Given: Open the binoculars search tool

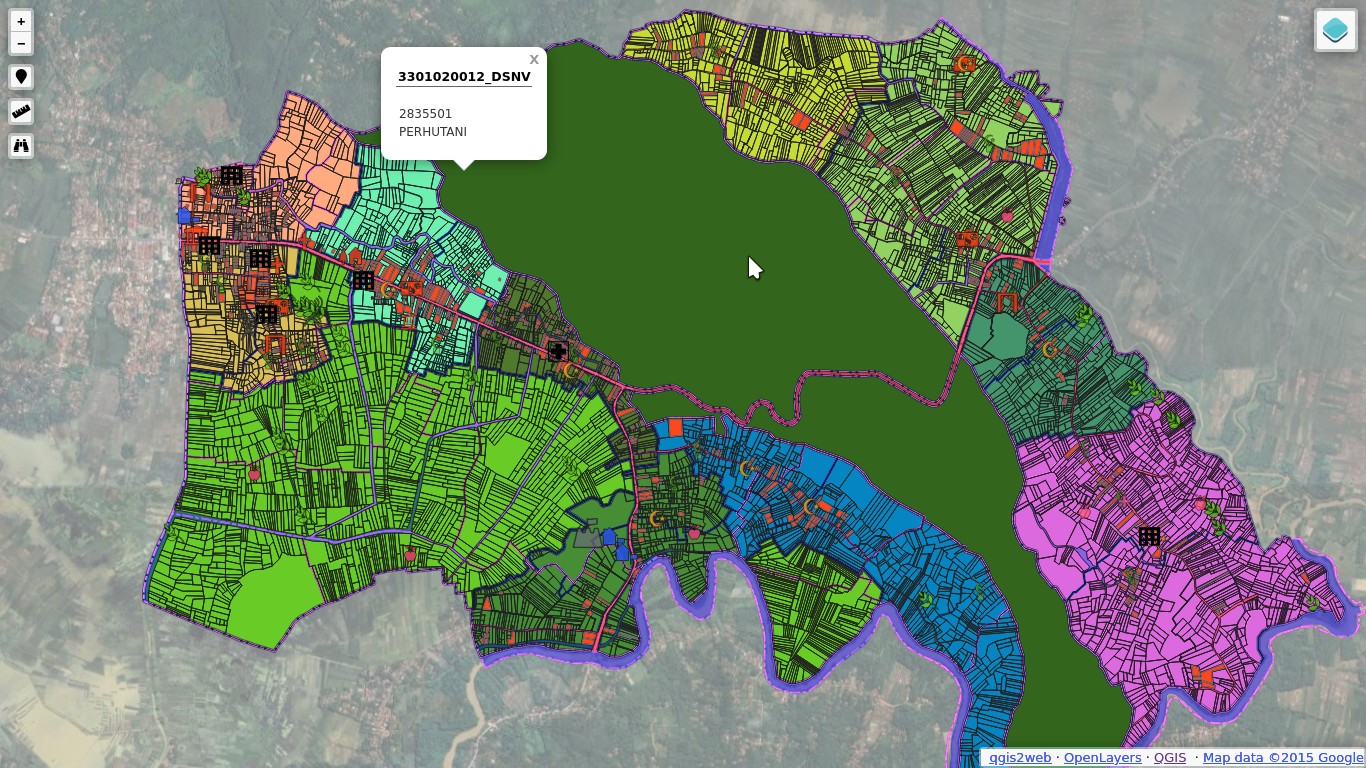Looking at the screenshot, I should pyautogui.click(x=21, y=146).
